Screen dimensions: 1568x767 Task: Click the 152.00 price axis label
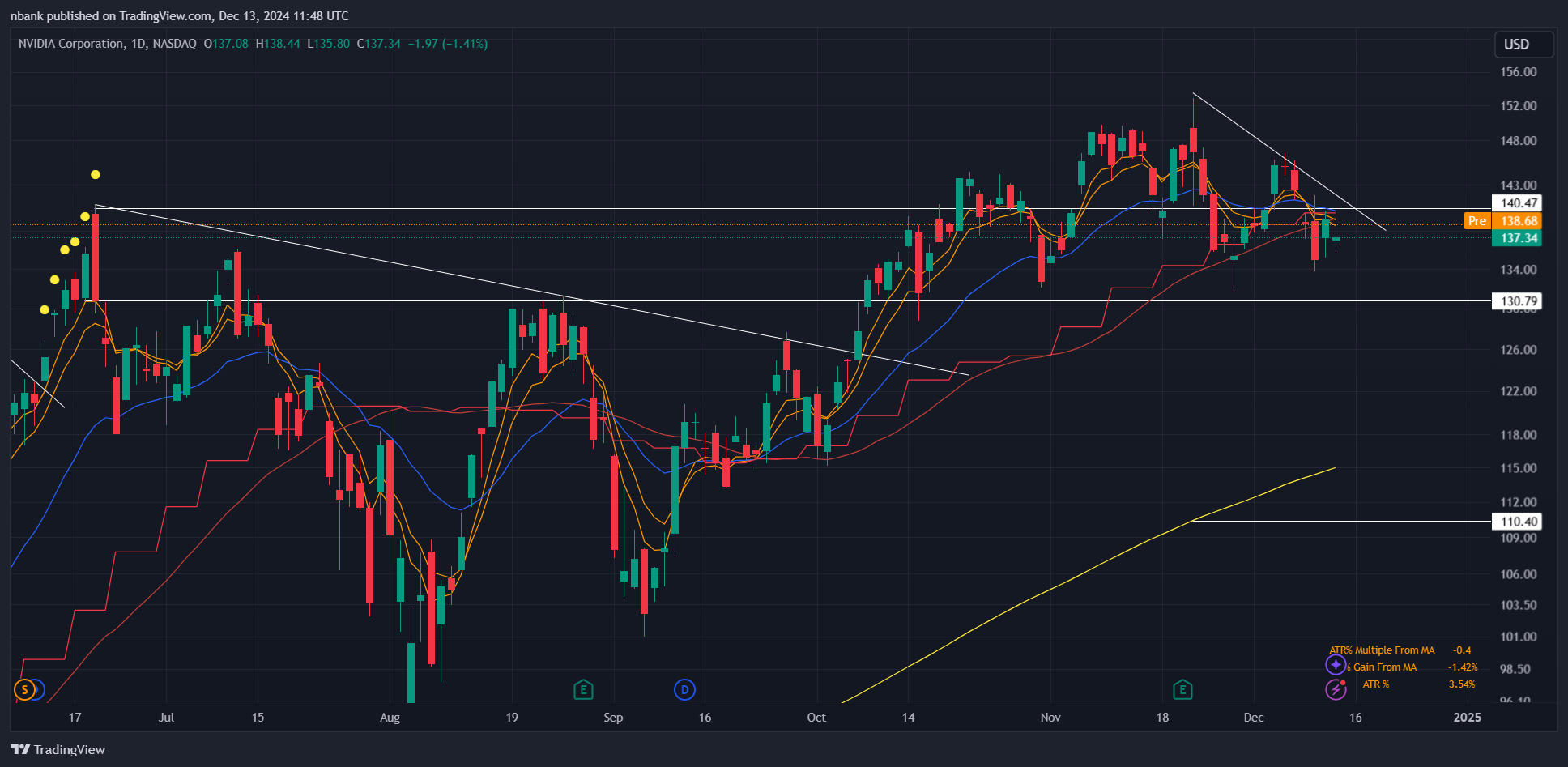[x=1519, y=106]
